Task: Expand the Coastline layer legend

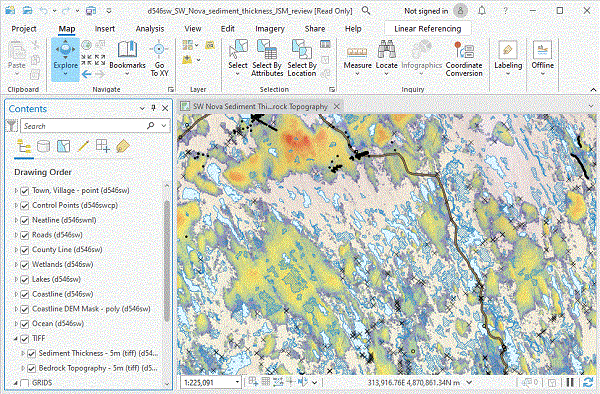Action: coord(16,294)
